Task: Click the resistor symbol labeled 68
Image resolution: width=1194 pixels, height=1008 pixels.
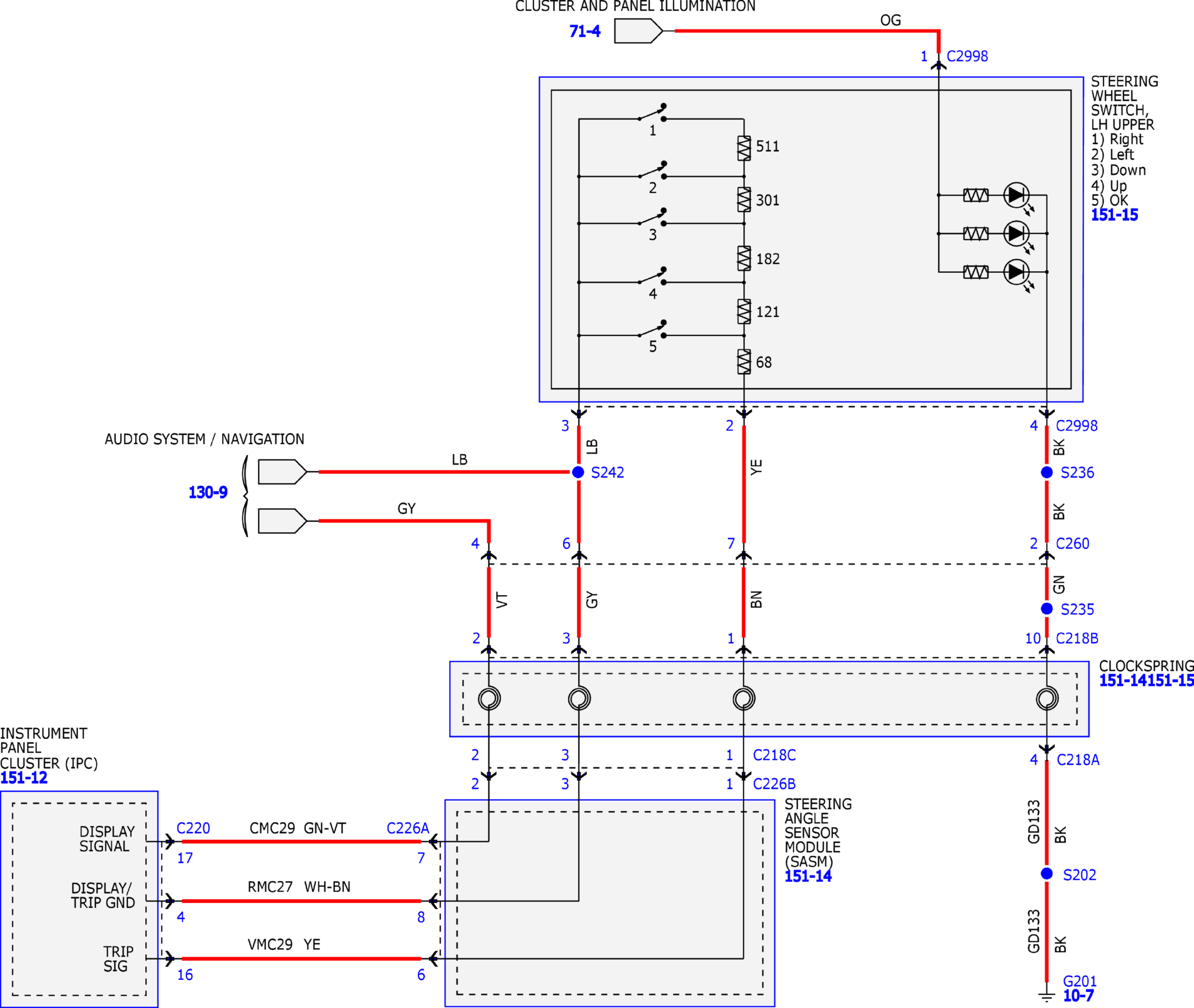Action: 744,362
